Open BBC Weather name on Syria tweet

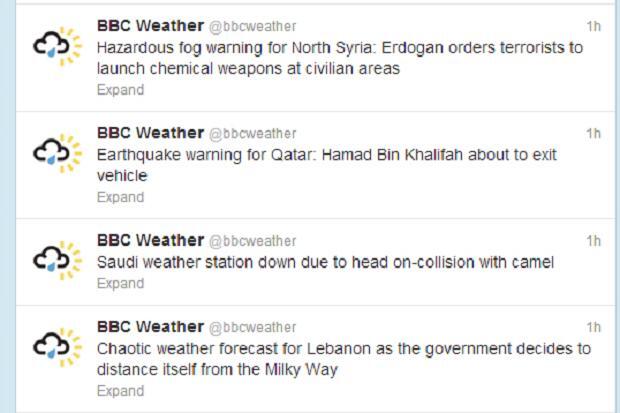point(149,25)
